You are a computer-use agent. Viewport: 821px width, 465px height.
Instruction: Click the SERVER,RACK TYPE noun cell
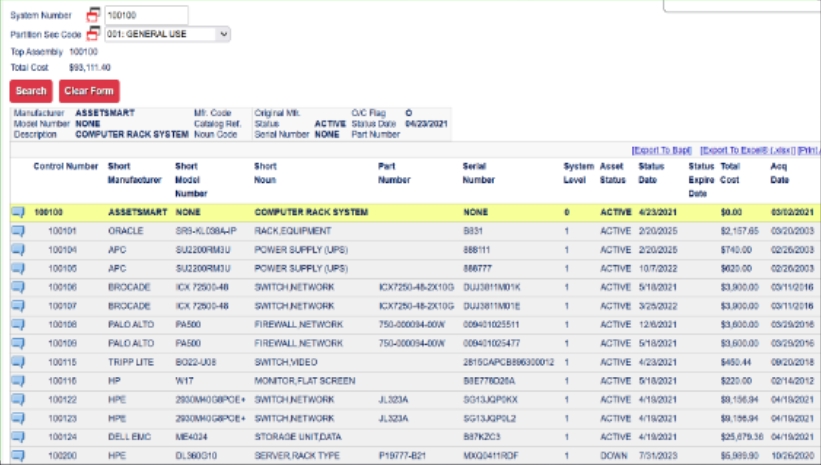(297, 456)
